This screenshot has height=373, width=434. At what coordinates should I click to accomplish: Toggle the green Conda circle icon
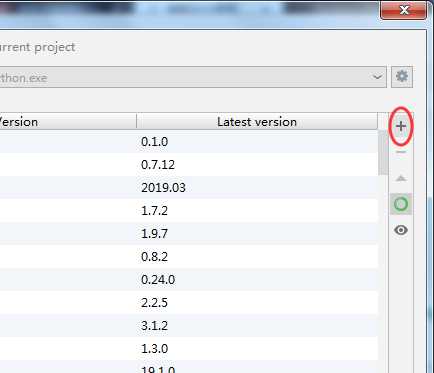(x=401, y=204)
